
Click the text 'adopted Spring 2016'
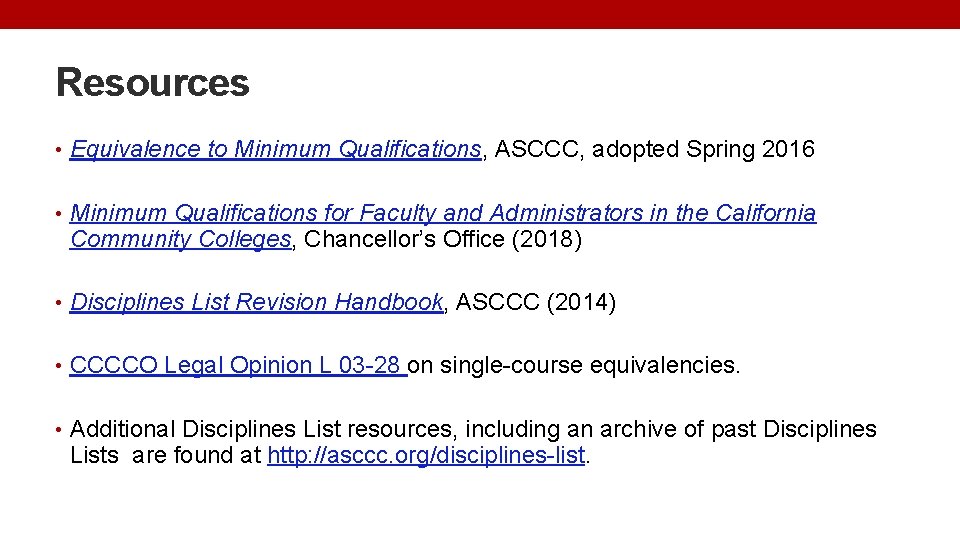point(706,150)
